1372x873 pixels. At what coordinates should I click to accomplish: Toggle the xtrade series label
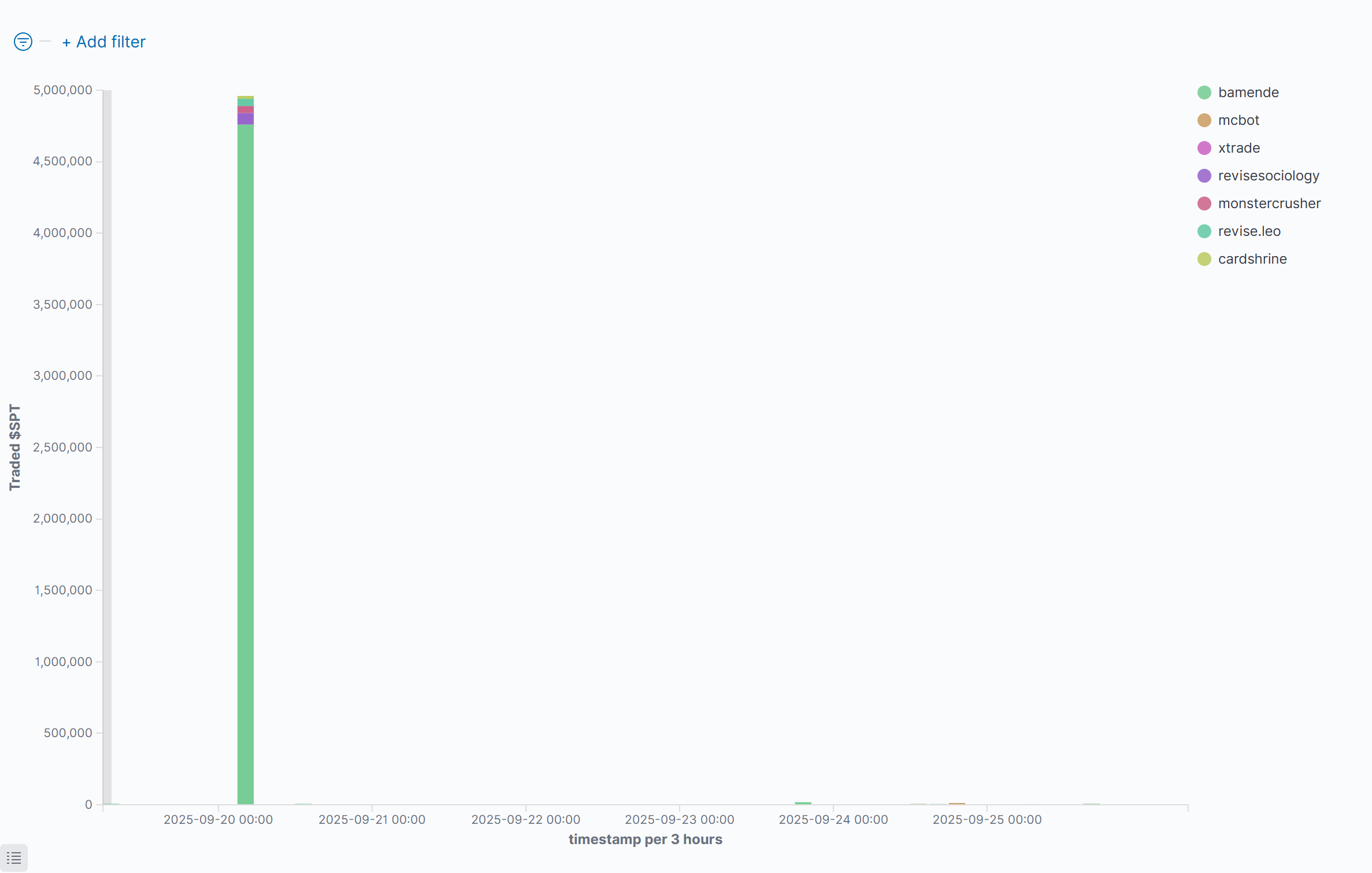point(1239,148)
